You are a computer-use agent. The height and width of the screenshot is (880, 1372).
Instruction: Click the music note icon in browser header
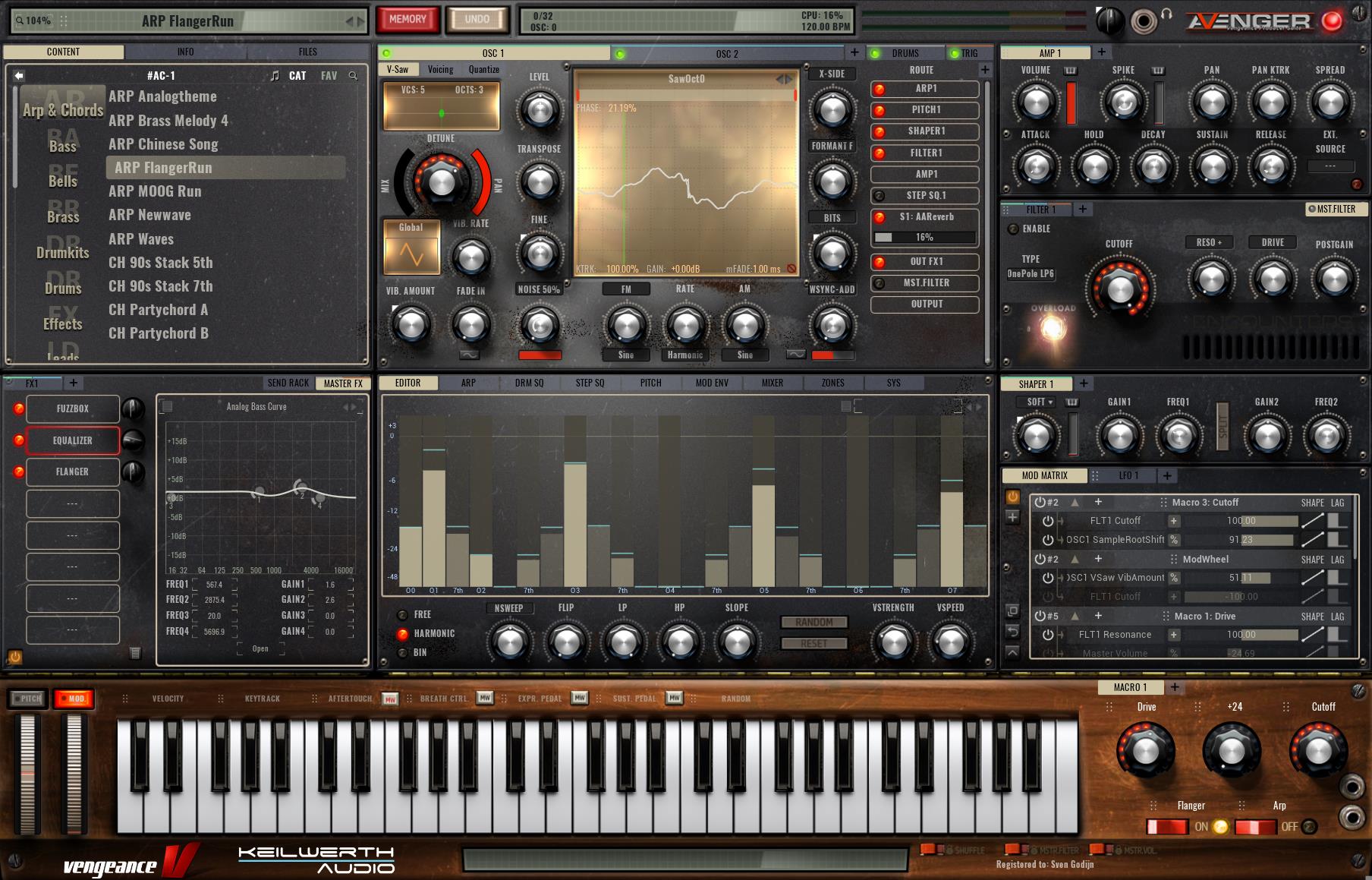(275, 76)
